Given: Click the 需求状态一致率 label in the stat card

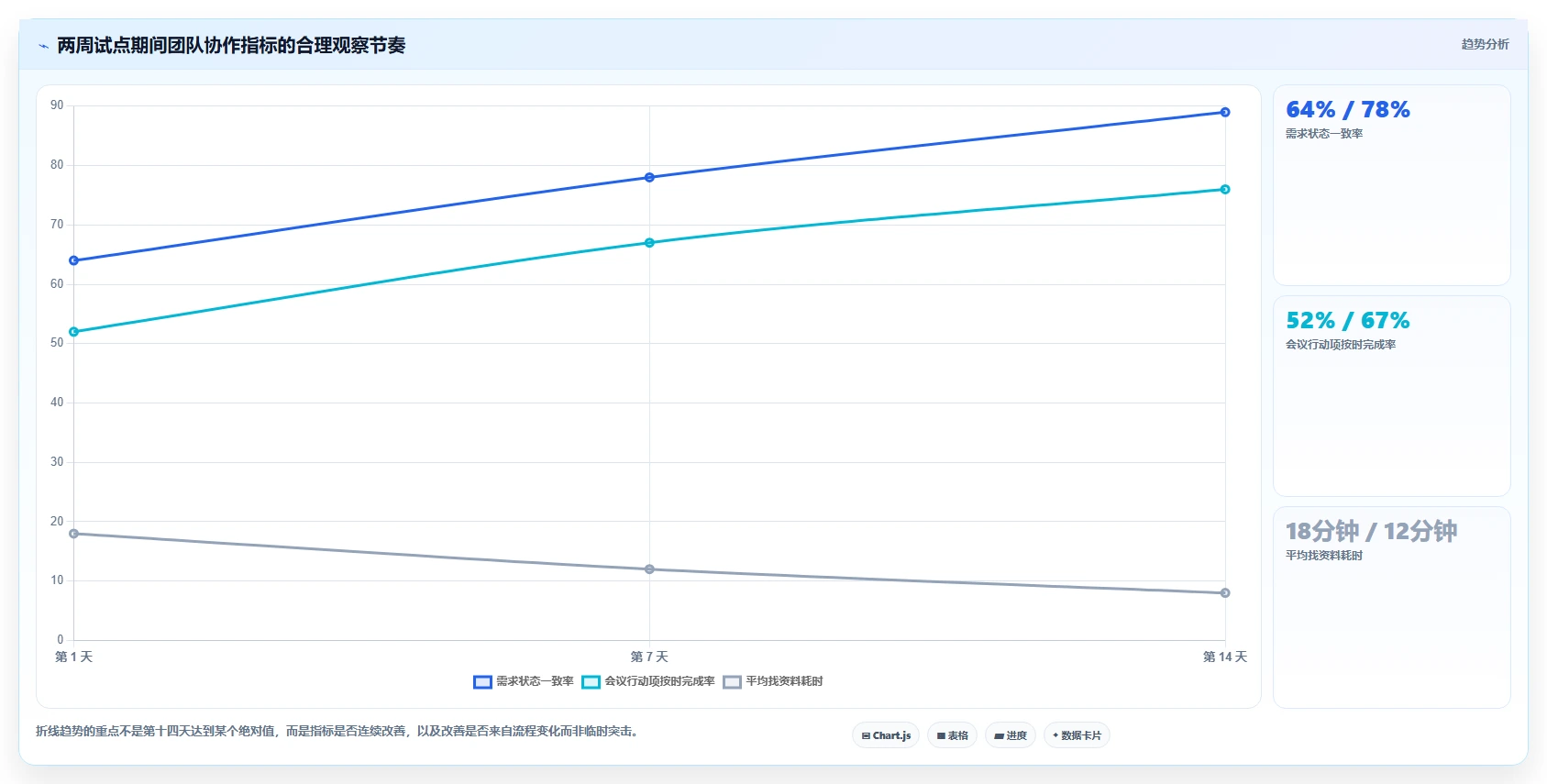Looking at the screenshot, I should coord(1324,134).
